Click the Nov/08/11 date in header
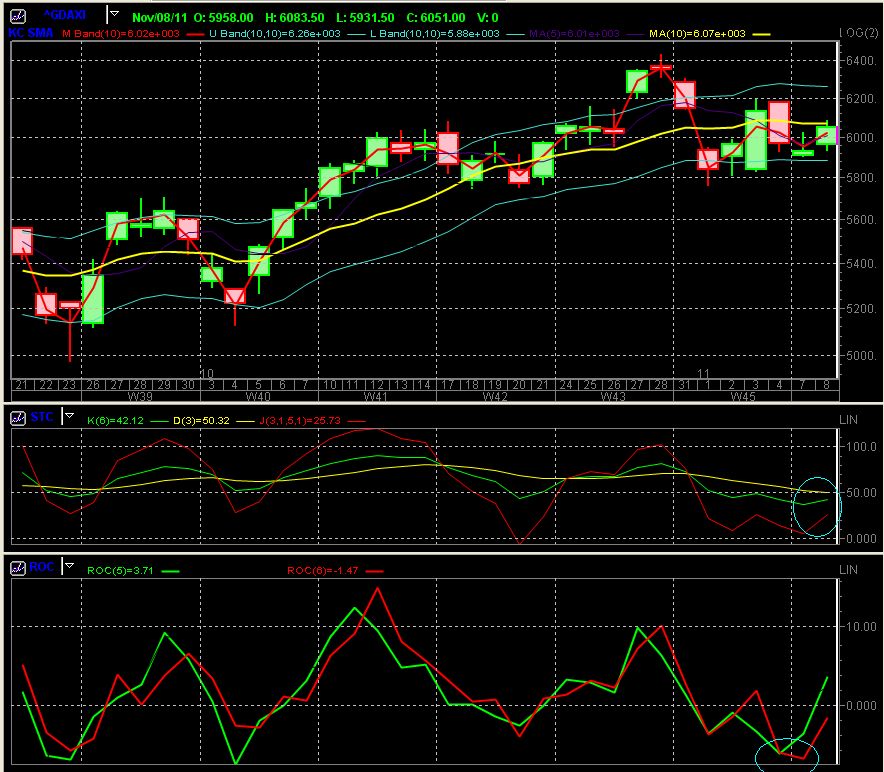 [160, 17]
